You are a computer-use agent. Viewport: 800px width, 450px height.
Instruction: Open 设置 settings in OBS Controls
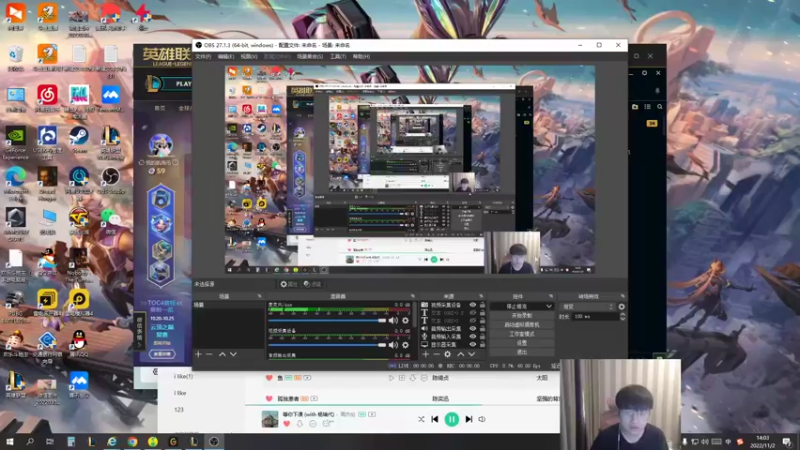(x=521, y=343)
